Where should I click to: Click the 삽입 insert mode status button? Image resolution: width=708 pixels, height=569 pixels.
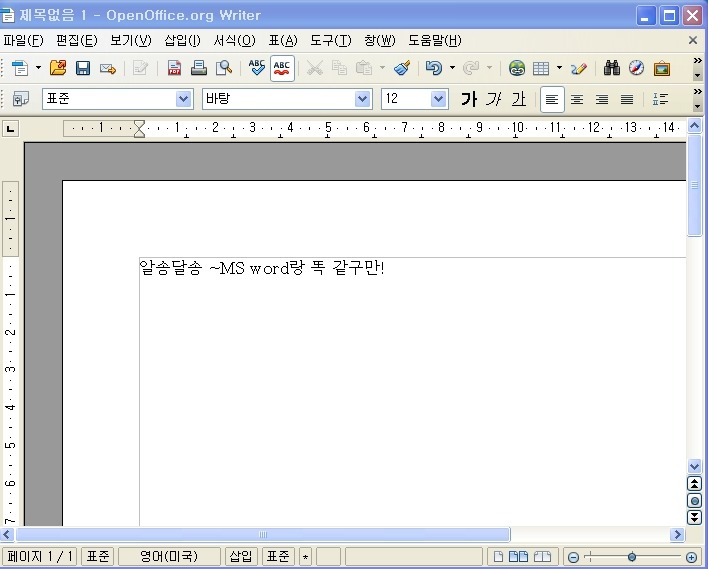(241, 557)
